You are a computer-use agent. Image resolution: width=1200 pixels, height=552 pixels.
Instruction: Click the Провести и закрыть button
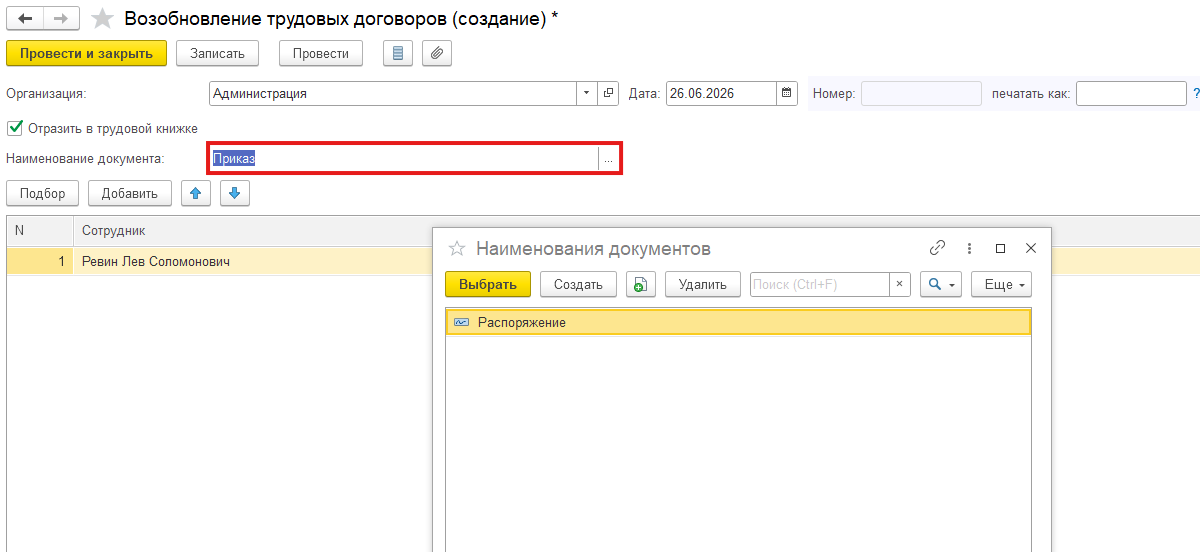tap(86, 53)
